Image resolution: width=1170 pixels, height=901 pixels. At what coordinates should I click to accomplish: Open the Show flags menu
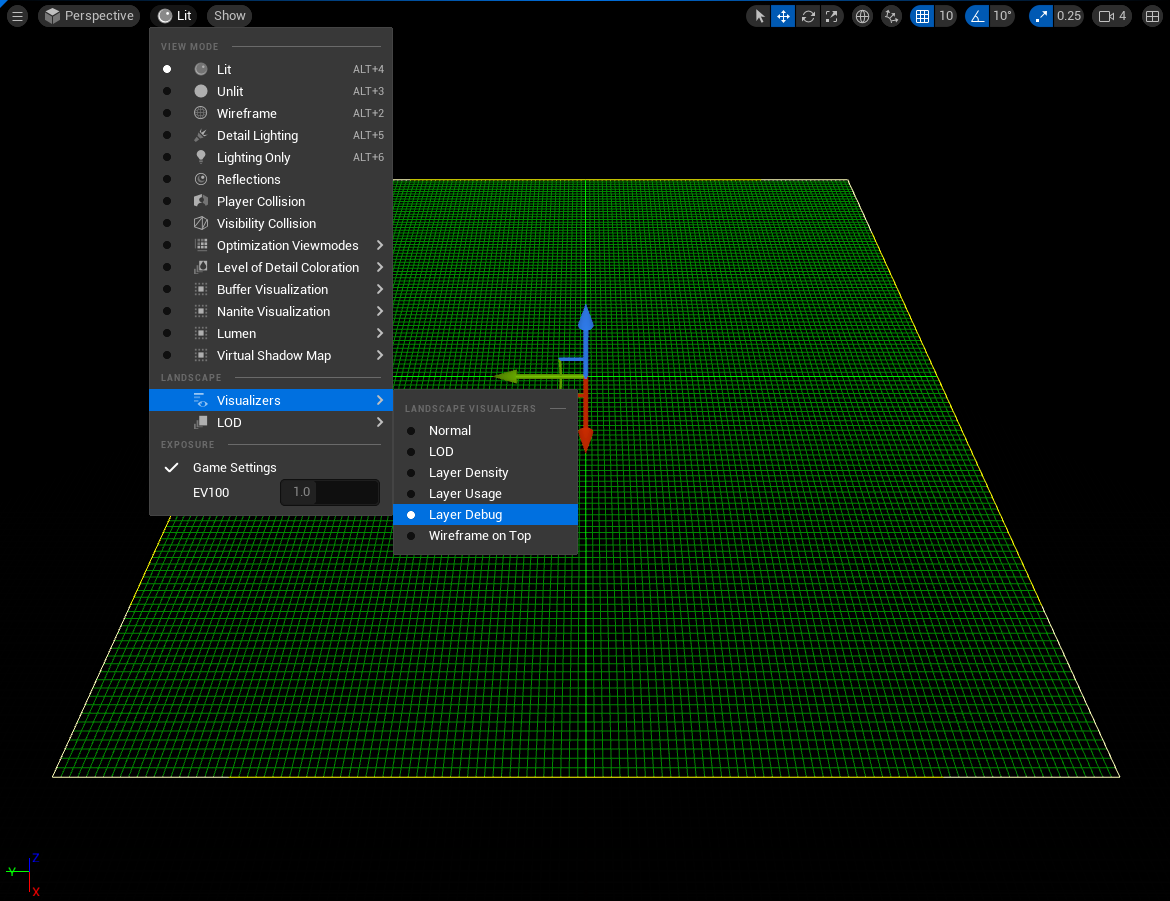tap(228, 15)
